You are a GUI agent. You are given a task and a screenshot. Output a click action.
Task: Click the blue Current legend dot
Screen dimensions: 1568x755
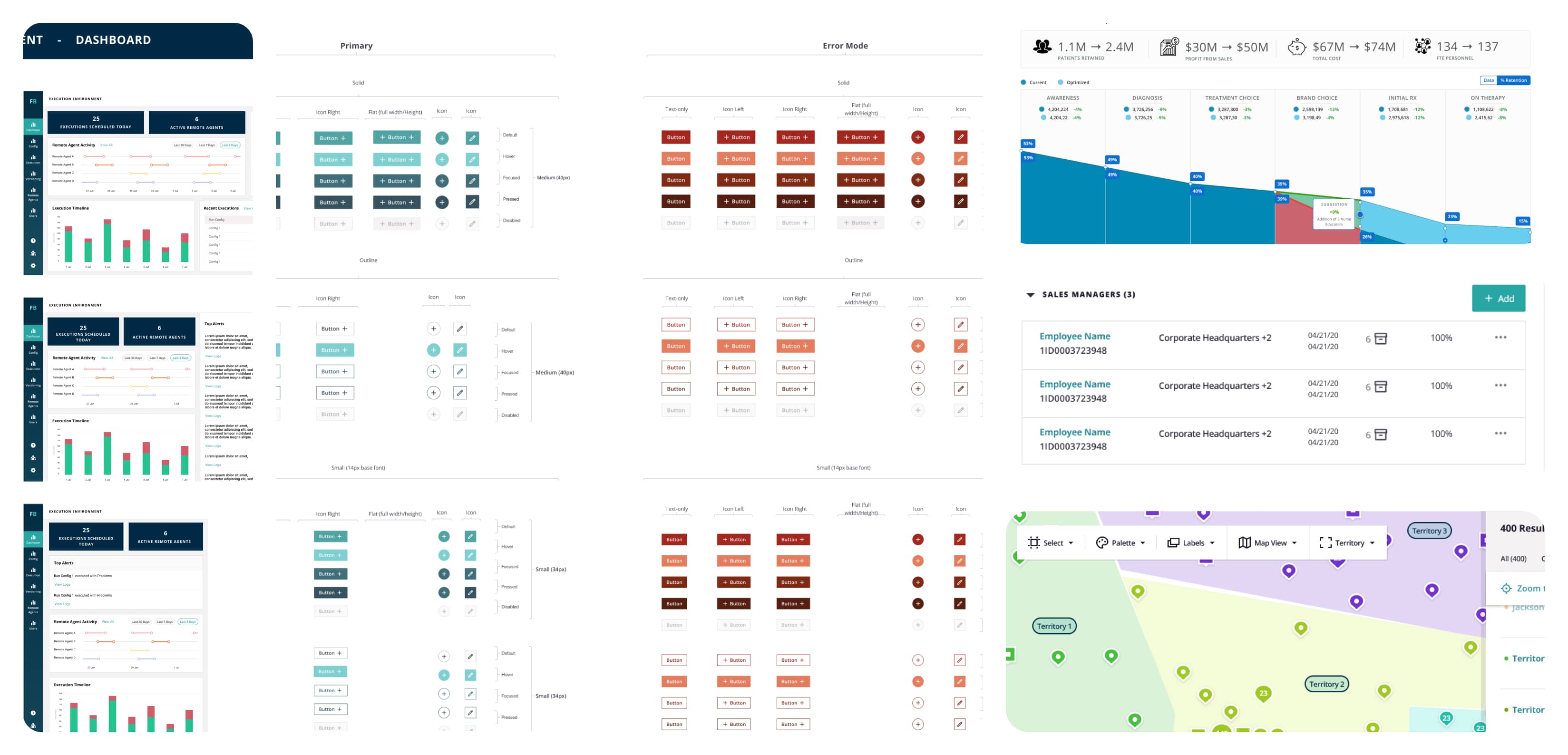1023,82
